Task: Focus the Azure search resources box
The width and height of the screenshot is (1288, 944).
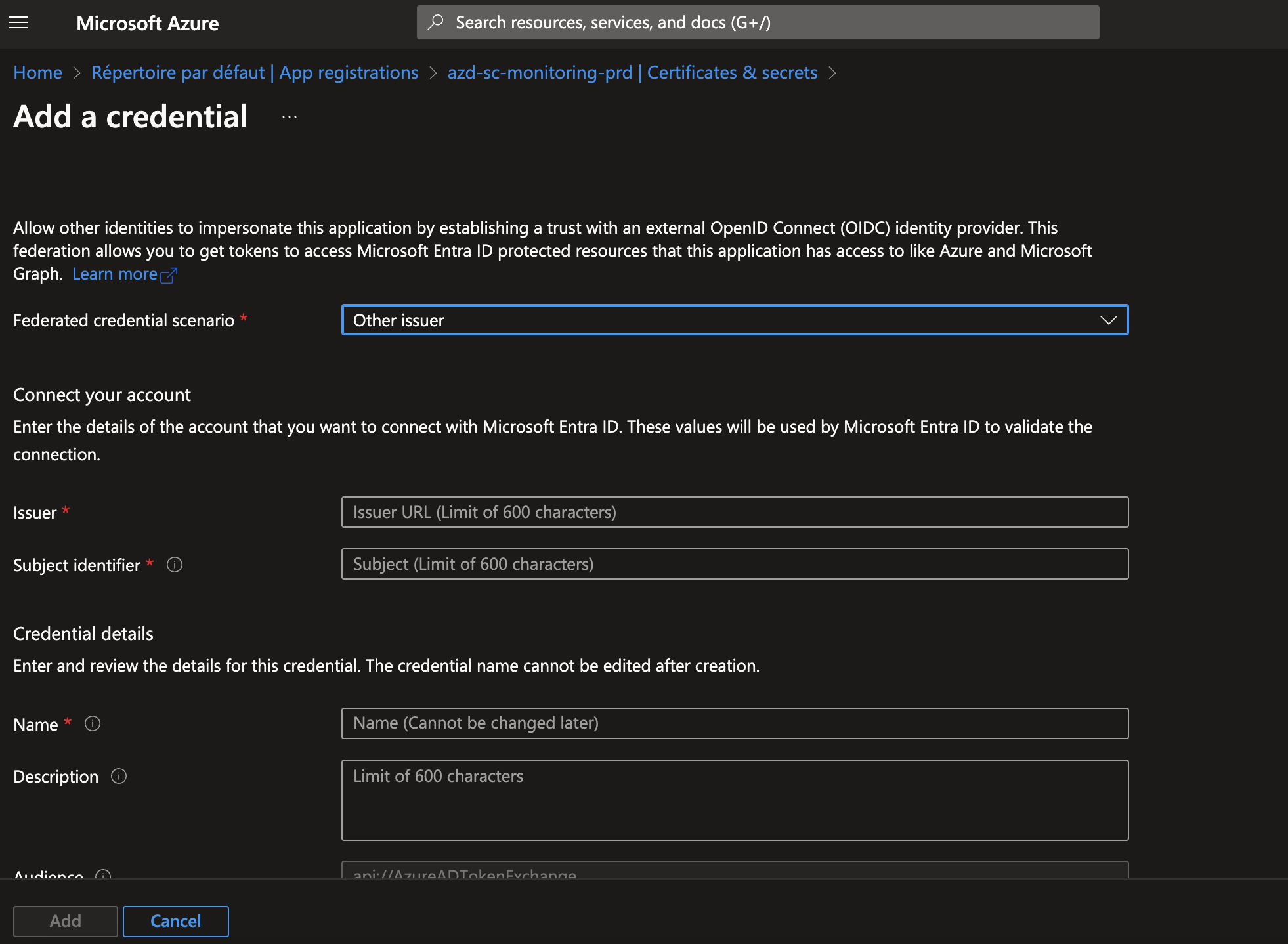Action: click(x=758, y=22)
